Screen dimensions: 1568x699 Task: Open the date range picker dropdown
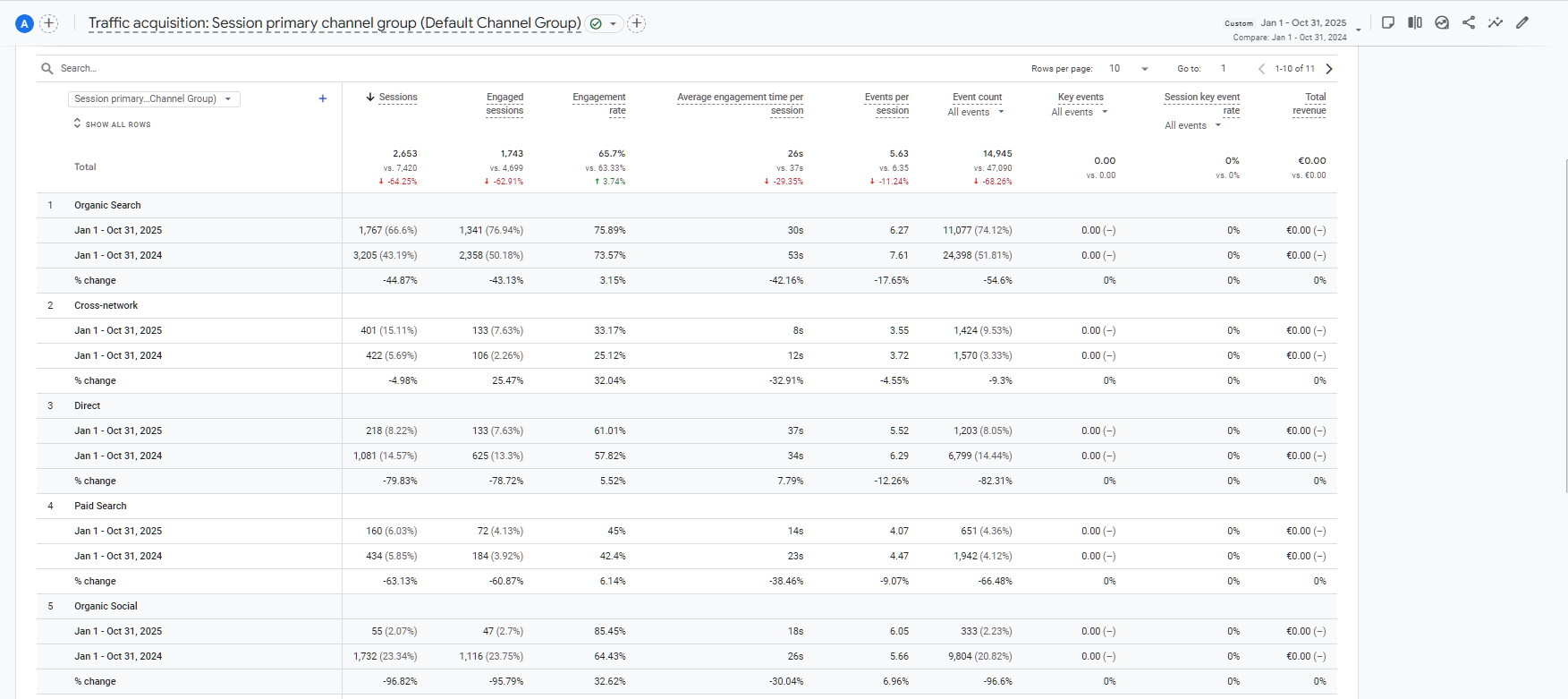1359,30
